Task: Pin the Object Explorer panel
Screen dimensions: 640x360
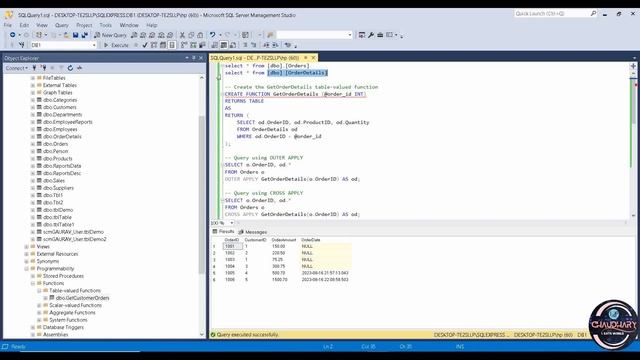Action: point(194,58)
